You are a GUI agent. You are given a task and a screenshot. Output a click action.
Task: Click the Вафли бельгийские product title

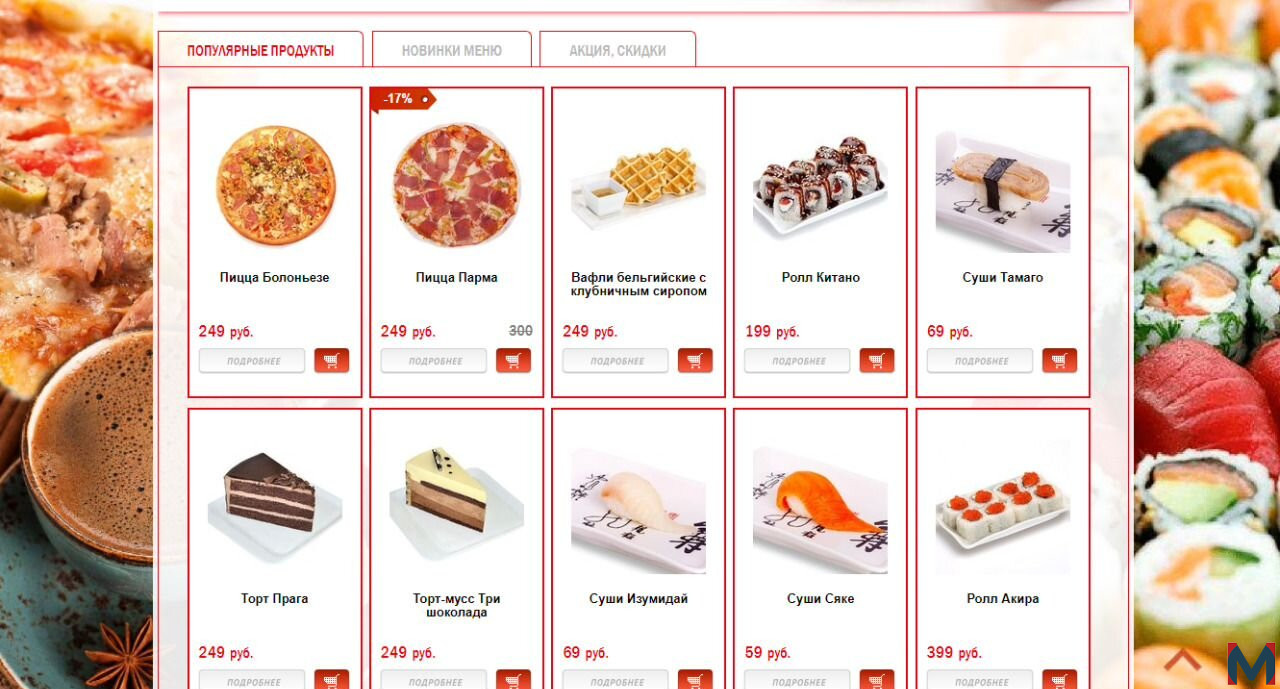(639, 284)
